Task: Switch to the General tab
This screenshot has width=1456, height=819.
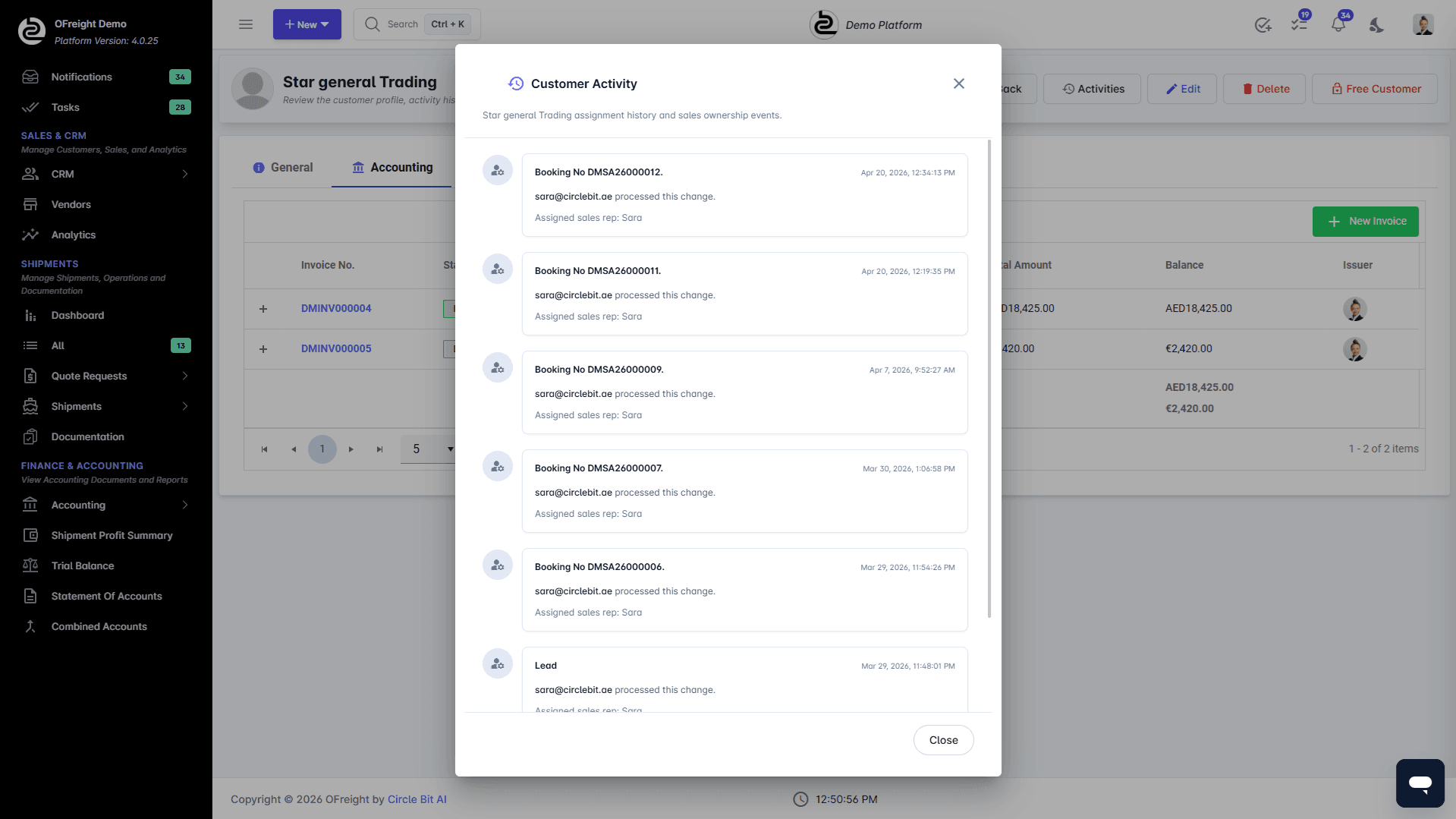Action: pyautogui.click(x=282, y=168)
